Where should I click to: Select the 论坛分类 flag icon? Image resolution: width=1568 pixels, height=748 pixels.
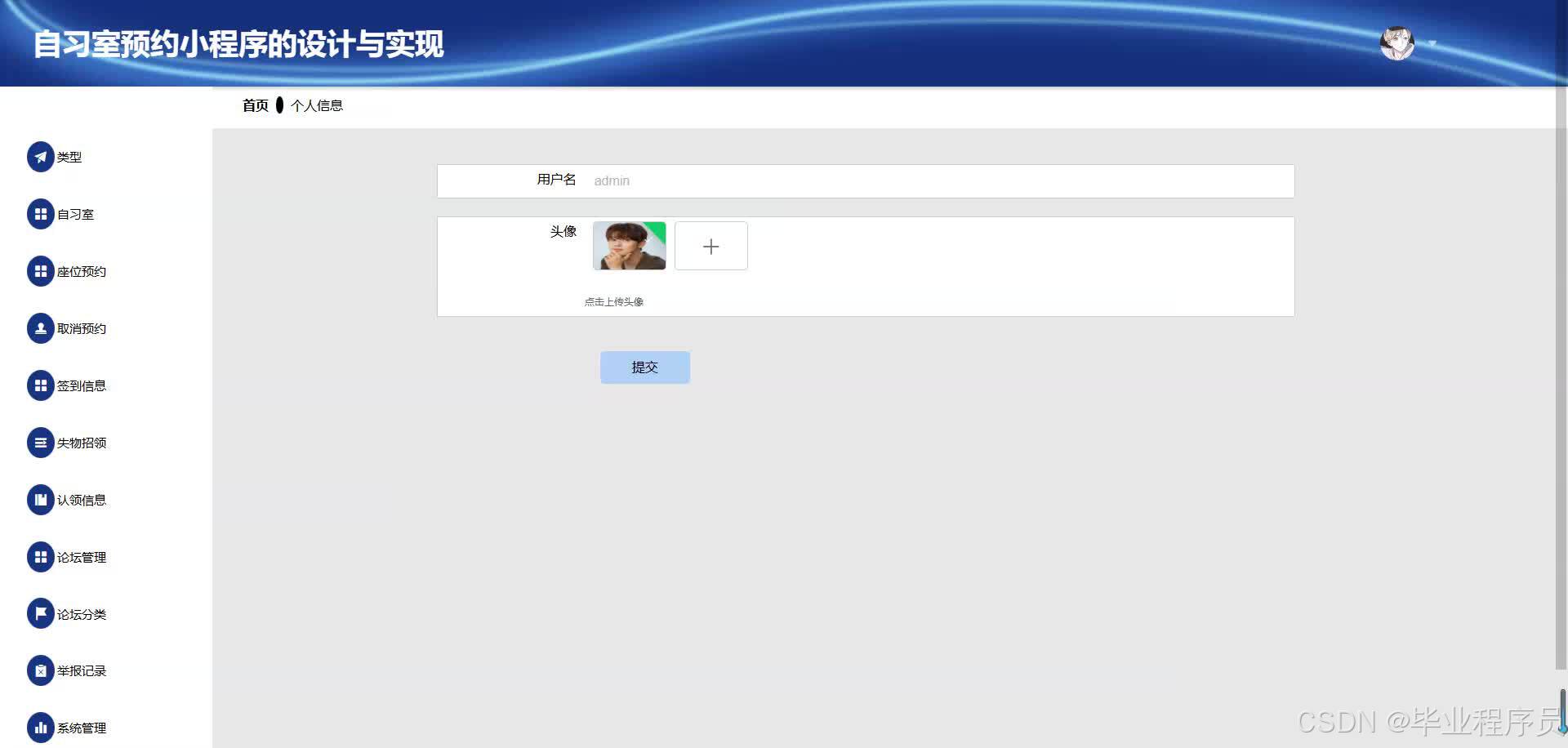pos(41,613)
